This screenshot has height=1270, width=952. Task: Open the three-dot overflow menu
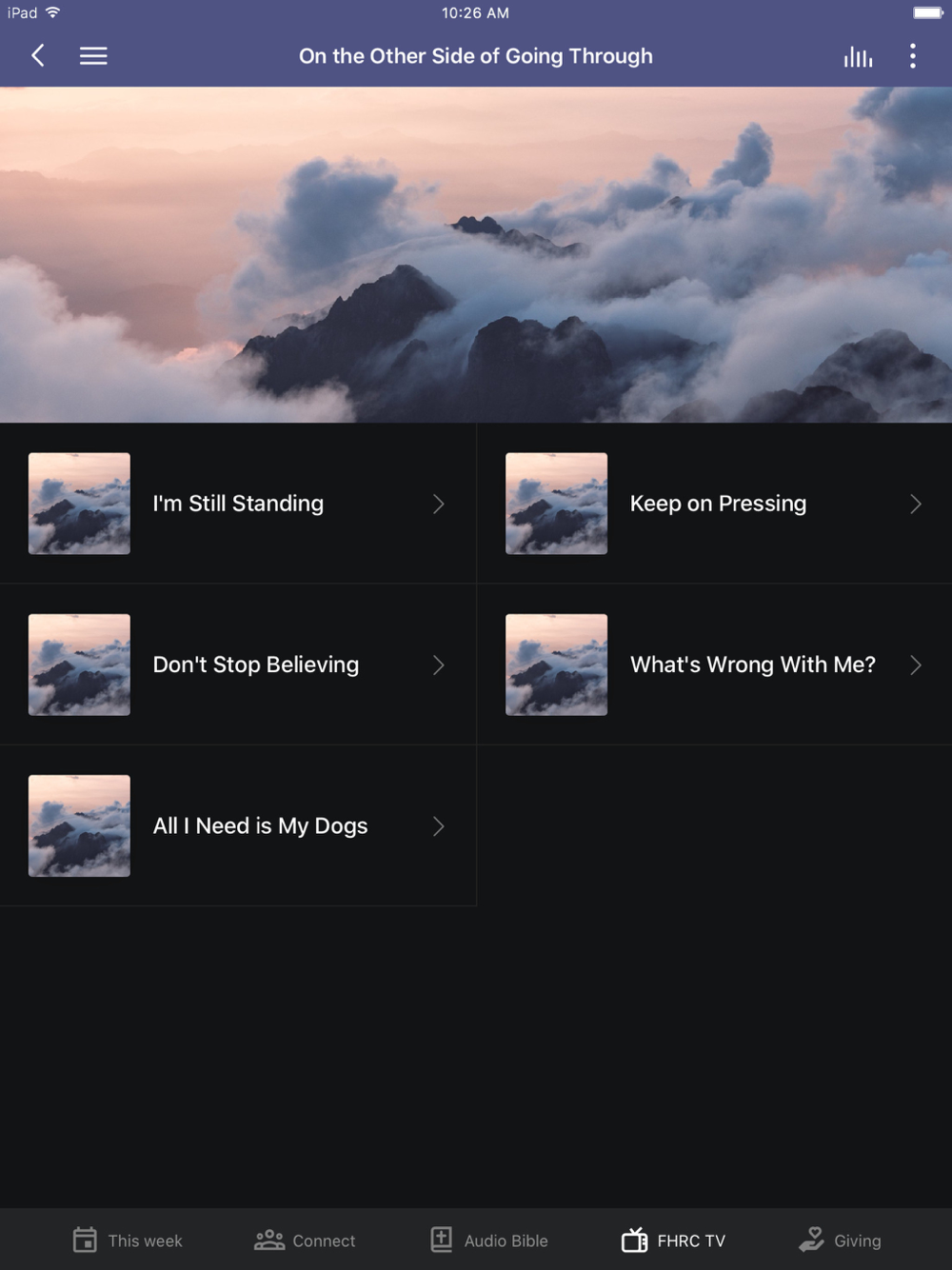913,56
